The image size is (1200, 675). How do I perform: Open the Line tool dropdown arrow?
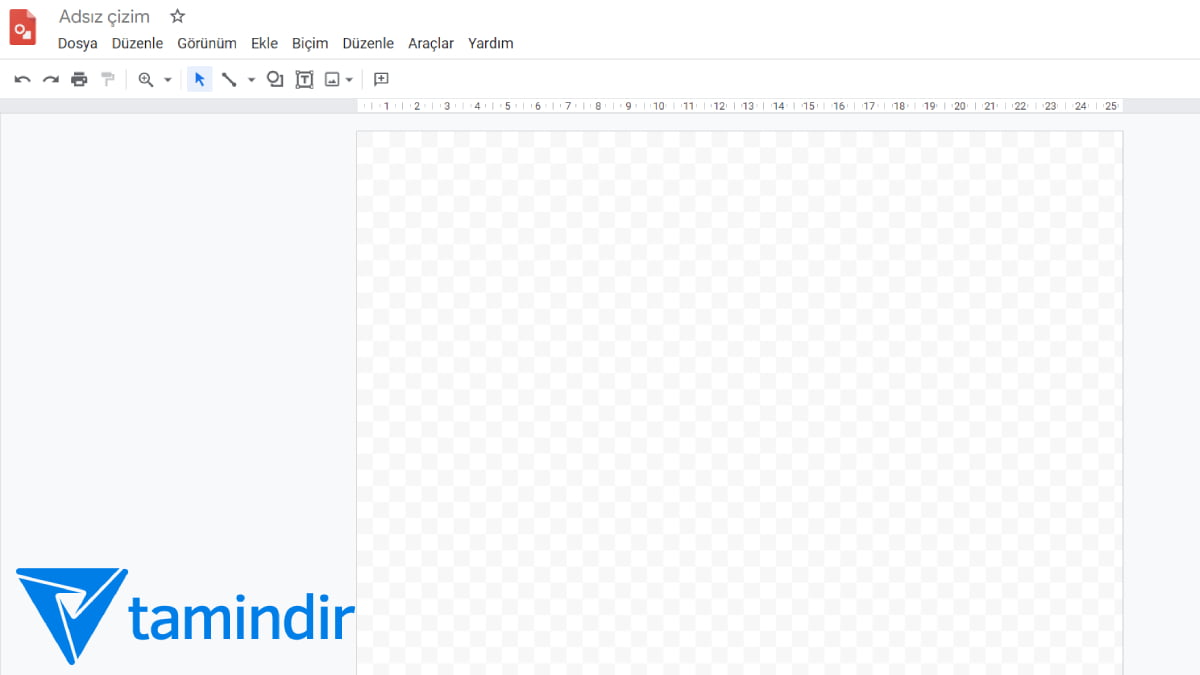point(250,79)
